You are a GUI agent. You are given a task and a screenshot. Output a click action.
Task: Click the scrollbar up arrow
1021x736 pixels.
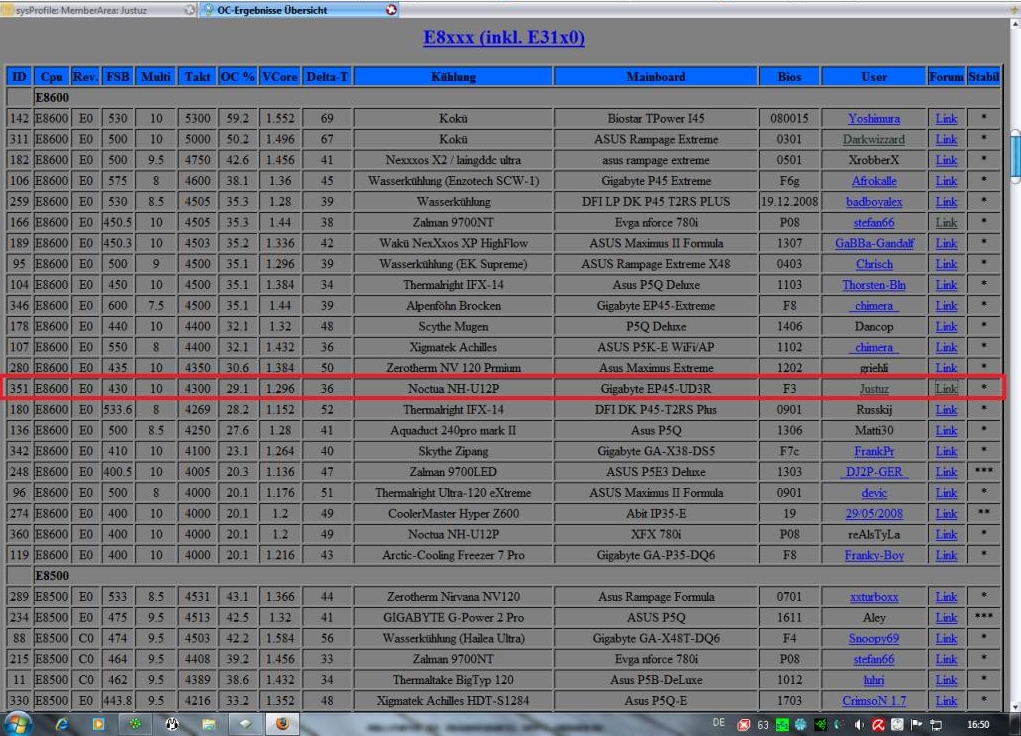[x=1015, y=25]
